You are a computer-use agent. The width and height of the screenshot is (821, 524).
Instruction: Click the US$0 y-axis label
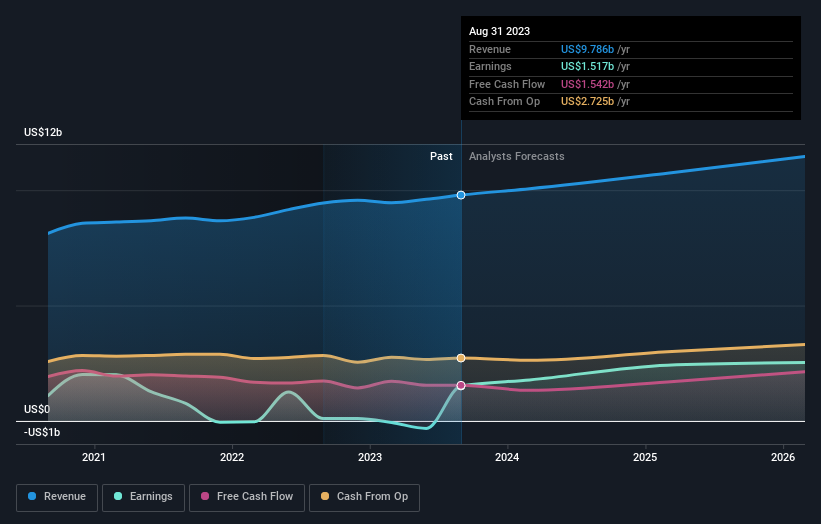37,409
